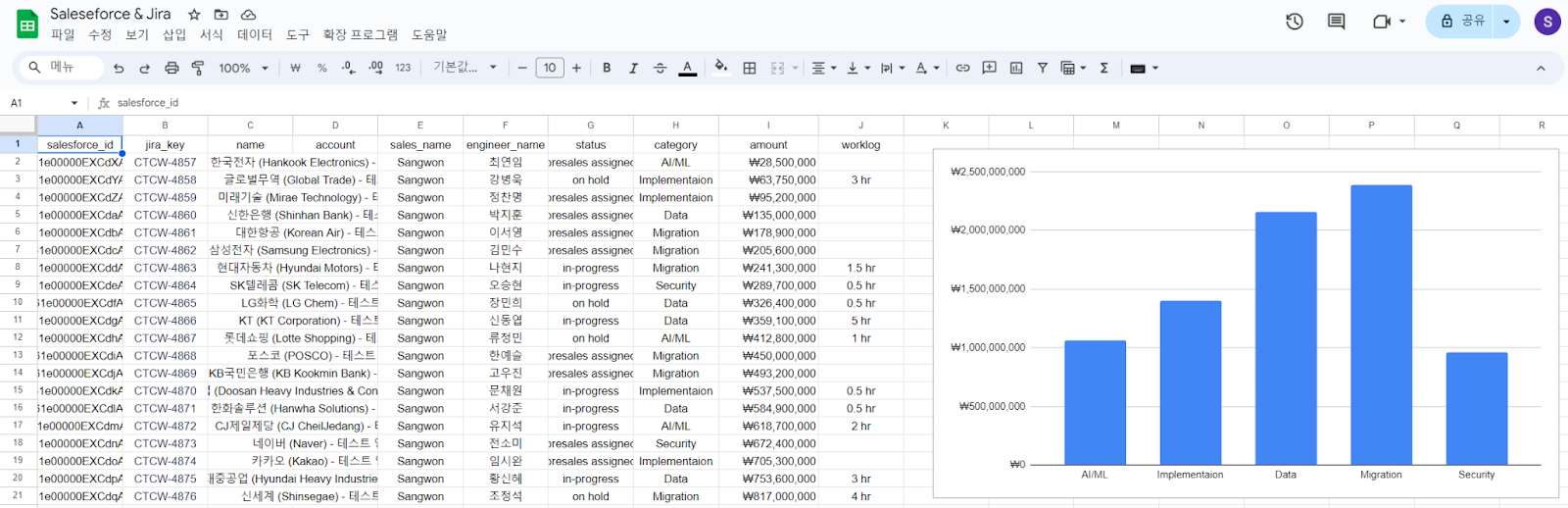The height and width of the screenshot is (508, 1568).
Task: Open the 수정 menu
Action: tap(100, 34)
